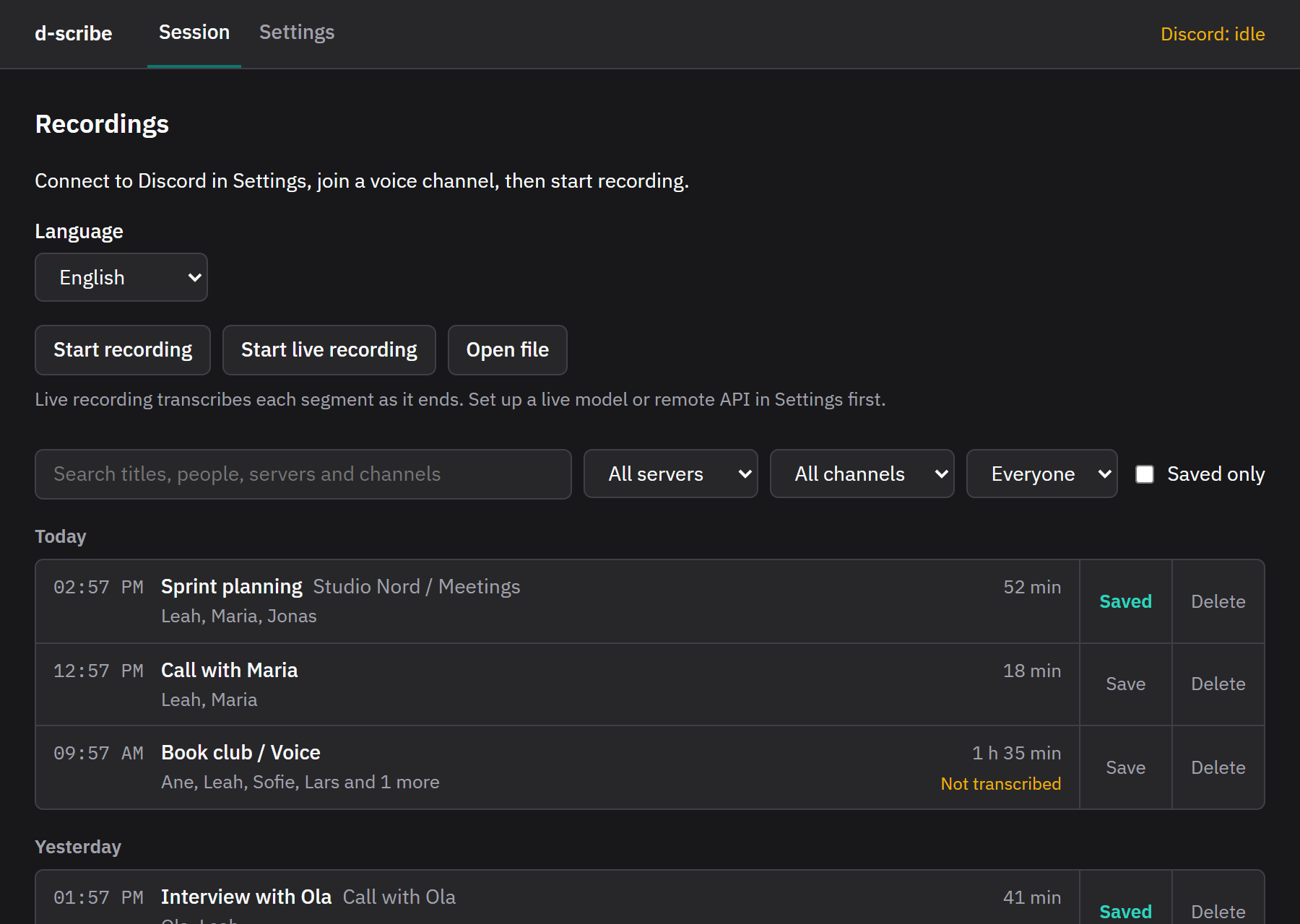Image resolution: width=1300 pixels, height=924 pixels.
Task: Open the Call with Maria recording
Action: pos(558,684)
